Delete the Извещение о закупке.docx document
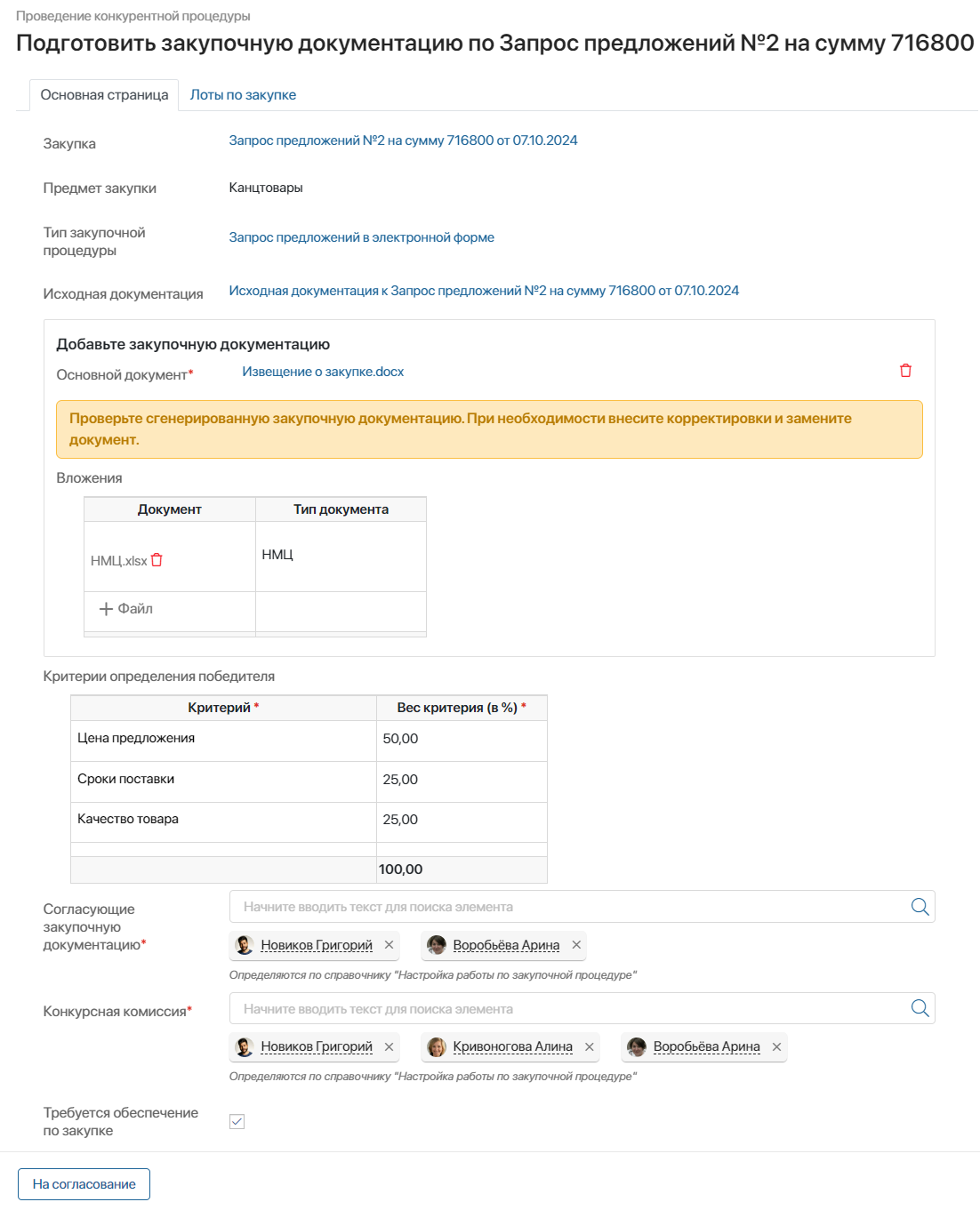This screenshot has height=1210, width=980. [x=905, y=371]
